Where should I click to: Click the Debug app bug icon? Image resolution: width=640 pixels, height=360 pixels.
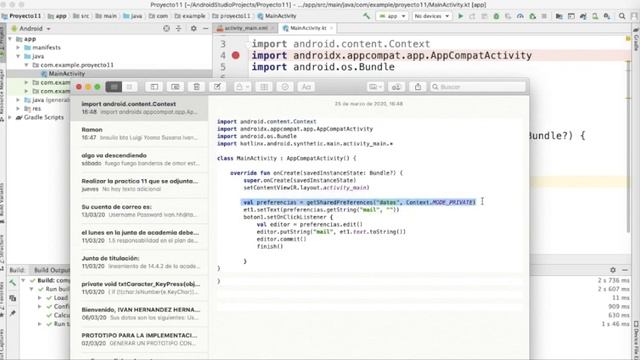click(x=496, y=16)
